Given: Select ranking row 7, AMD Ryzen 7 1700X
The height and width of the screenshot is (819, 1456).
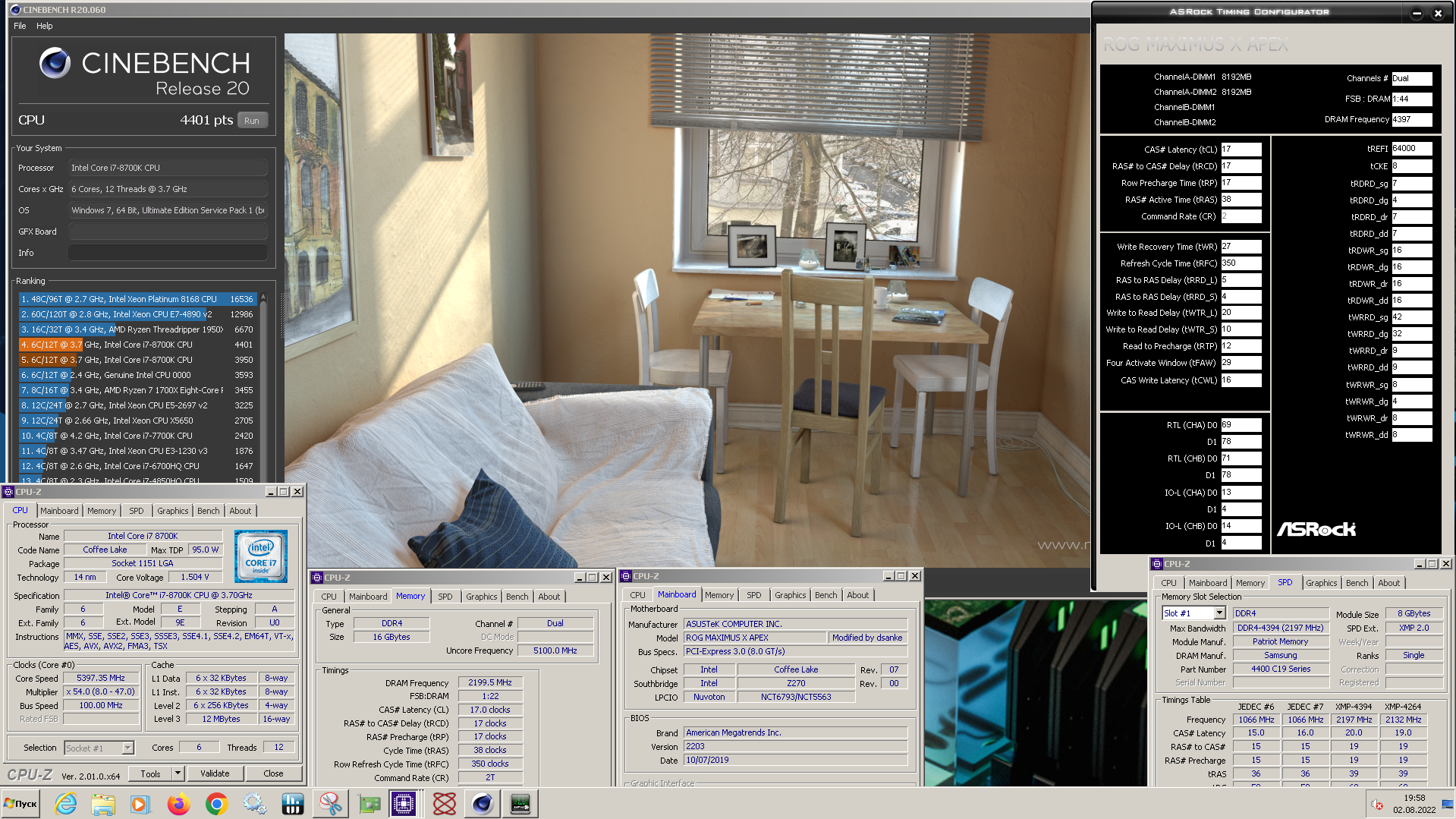Looking at the screenshot, I should (x=137, y=390).
